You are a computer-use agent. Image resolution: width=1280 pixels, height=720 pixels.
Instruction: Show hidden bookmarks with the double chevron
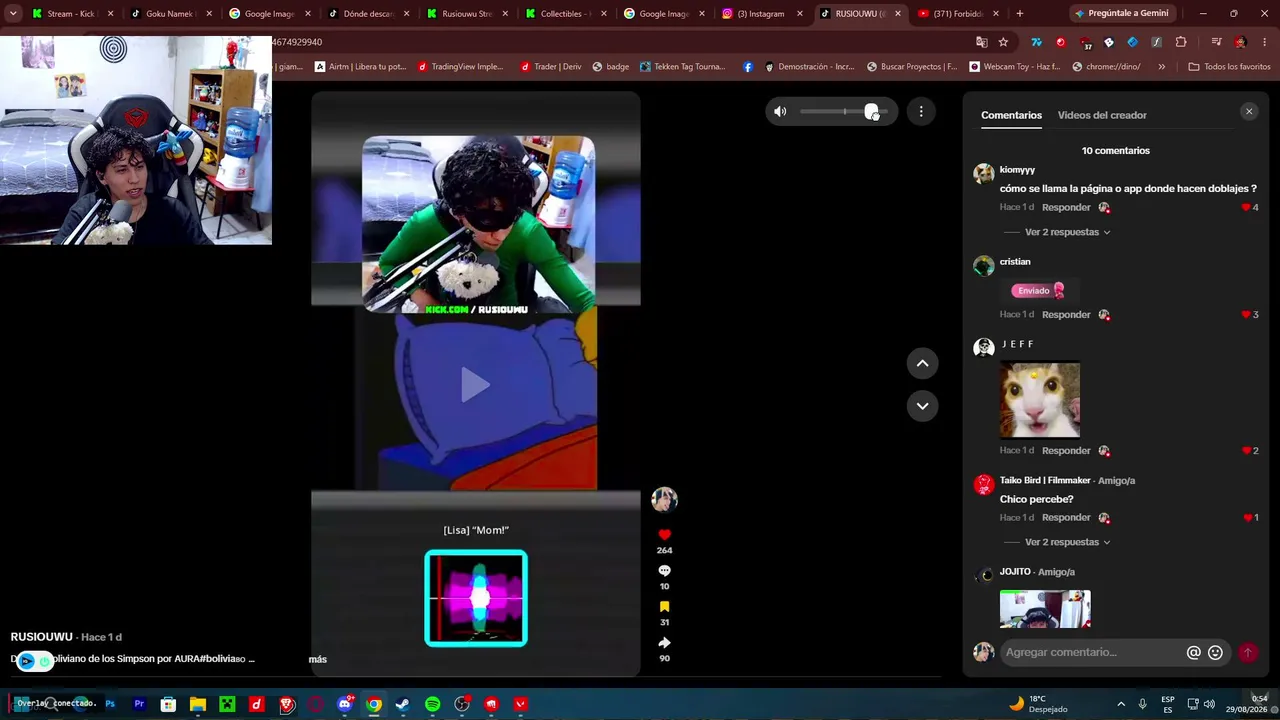pyautogui.click(x=1161, y=66)
